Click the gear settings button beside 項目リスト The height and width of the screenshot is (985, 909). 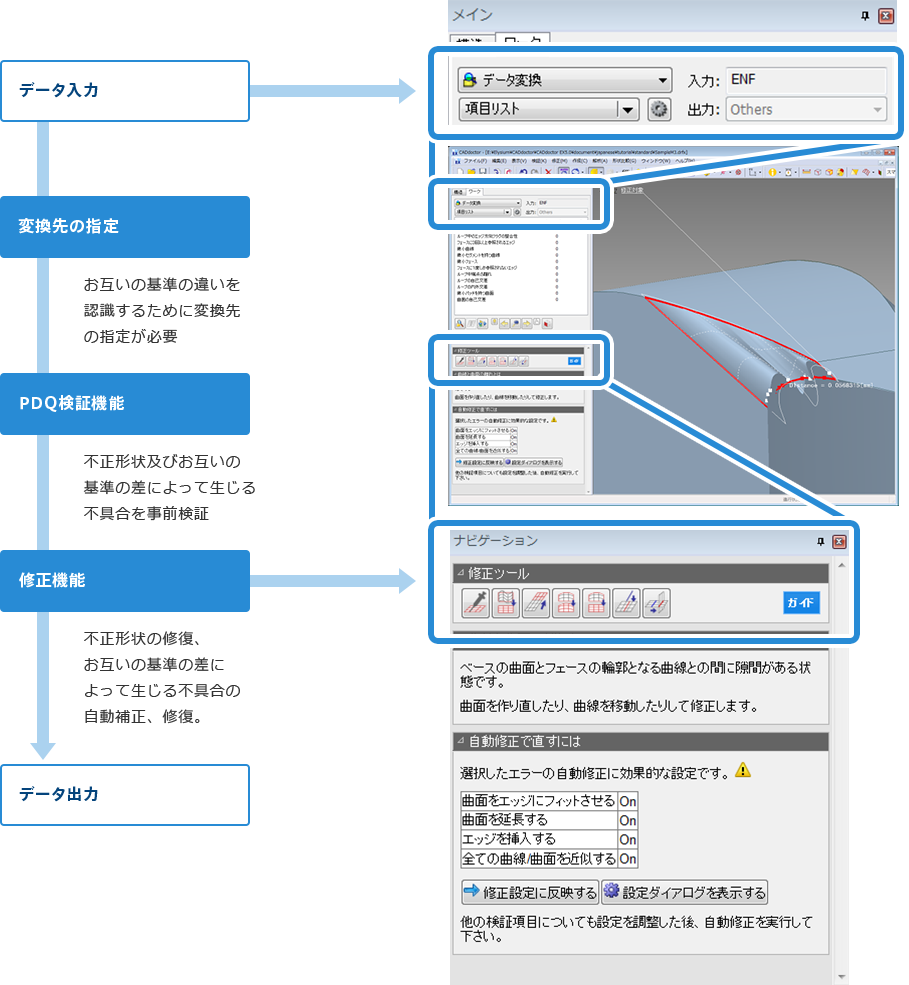[659, 109]
